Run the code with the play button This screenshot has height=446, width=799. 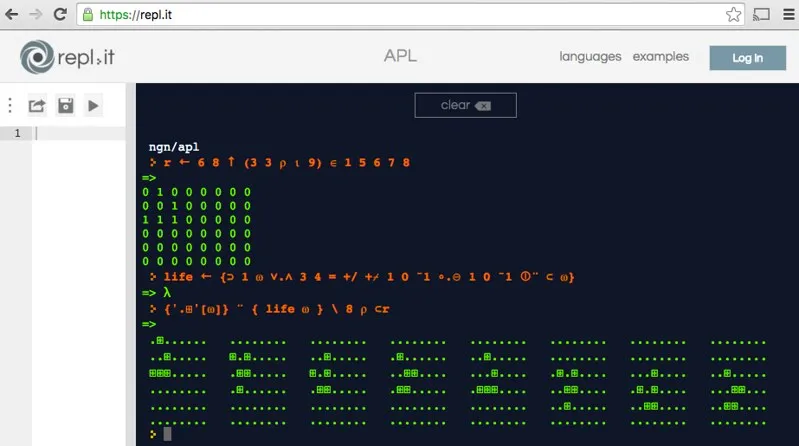click(93, 106)
